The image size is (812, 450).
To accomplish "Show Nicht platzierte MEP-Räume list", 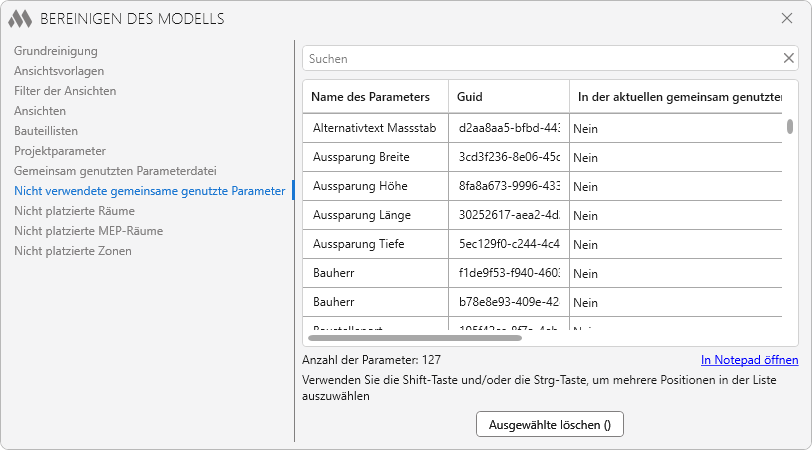I will pos(88,230).
